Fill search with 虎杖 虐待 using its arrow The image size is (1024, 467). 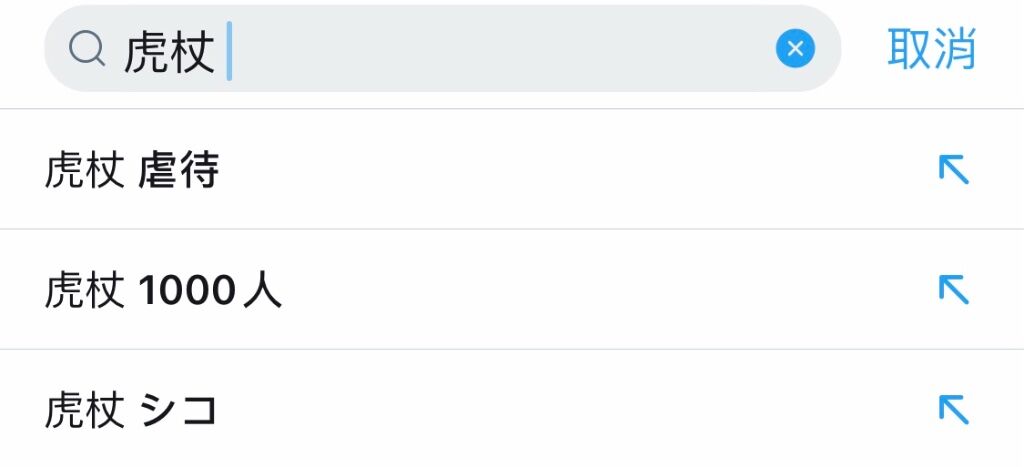953,169
